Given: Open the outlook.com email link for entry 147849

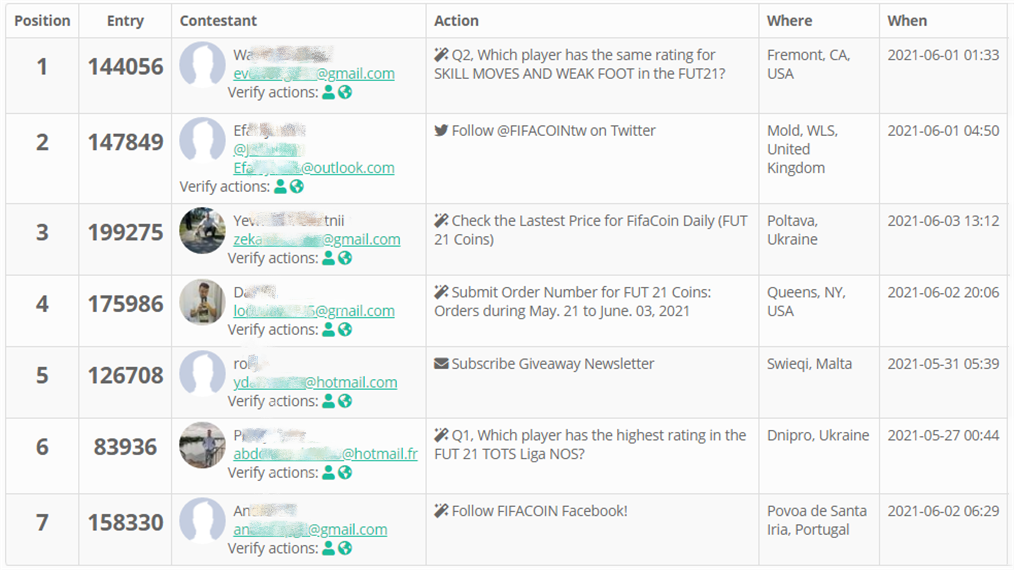Looking at the screenshot, I should tap(314, 168).
